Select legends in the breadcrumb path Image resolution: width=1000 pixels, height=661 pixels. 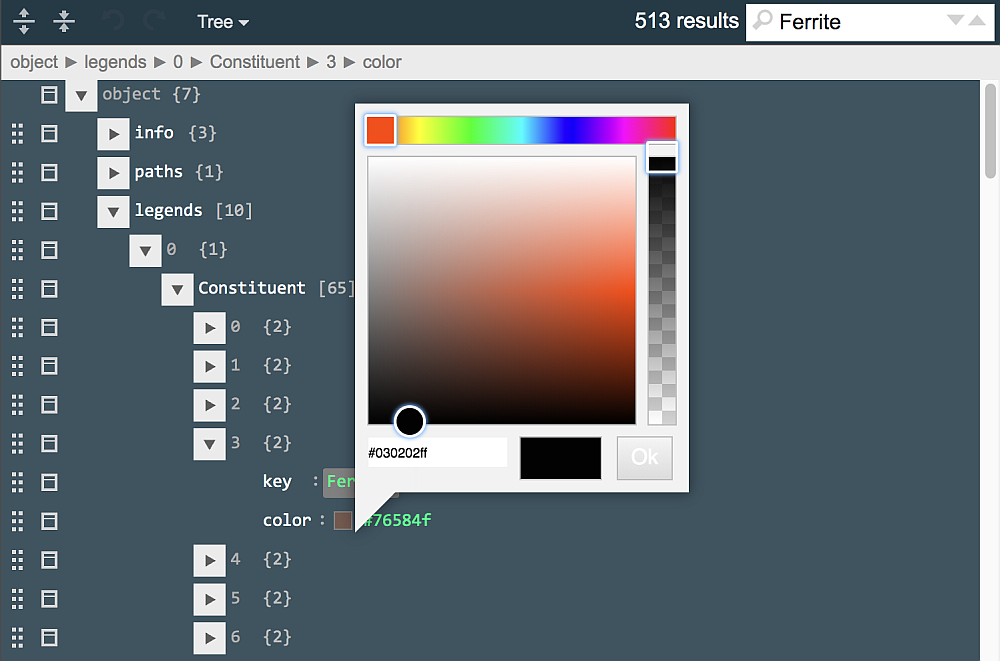coord(115,62)
